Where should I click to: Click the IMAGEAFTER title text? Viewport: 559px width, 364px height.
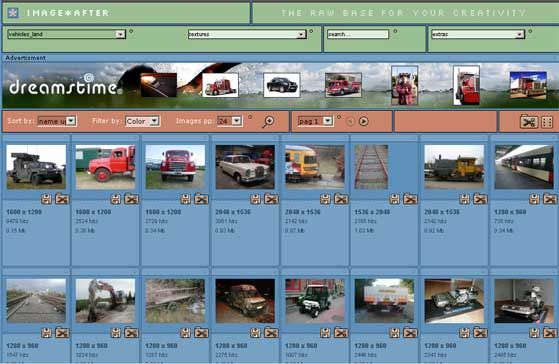68,13
